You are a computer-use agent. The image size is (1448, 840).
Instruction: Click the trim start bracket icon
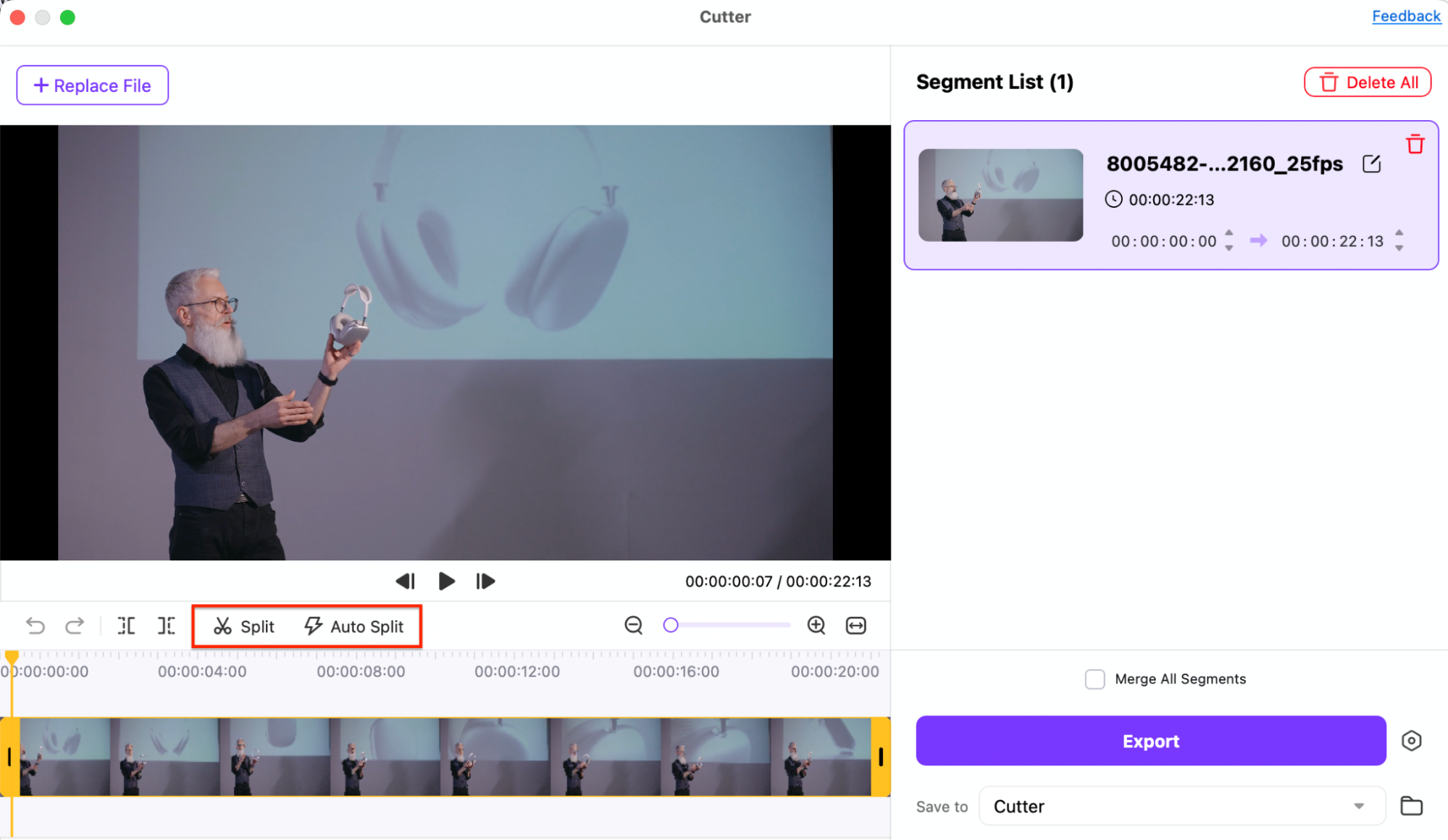(126, 626)
